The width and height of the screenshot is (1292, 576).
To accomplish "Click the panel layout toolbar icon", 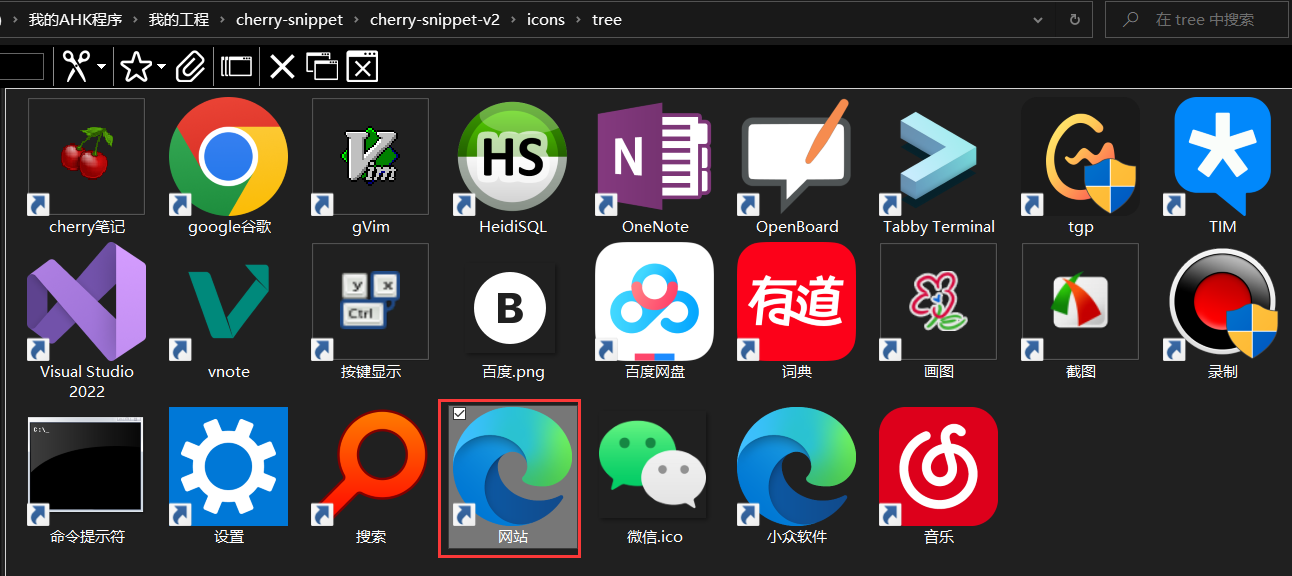I will pyautogui.click(x=236, y=67).
